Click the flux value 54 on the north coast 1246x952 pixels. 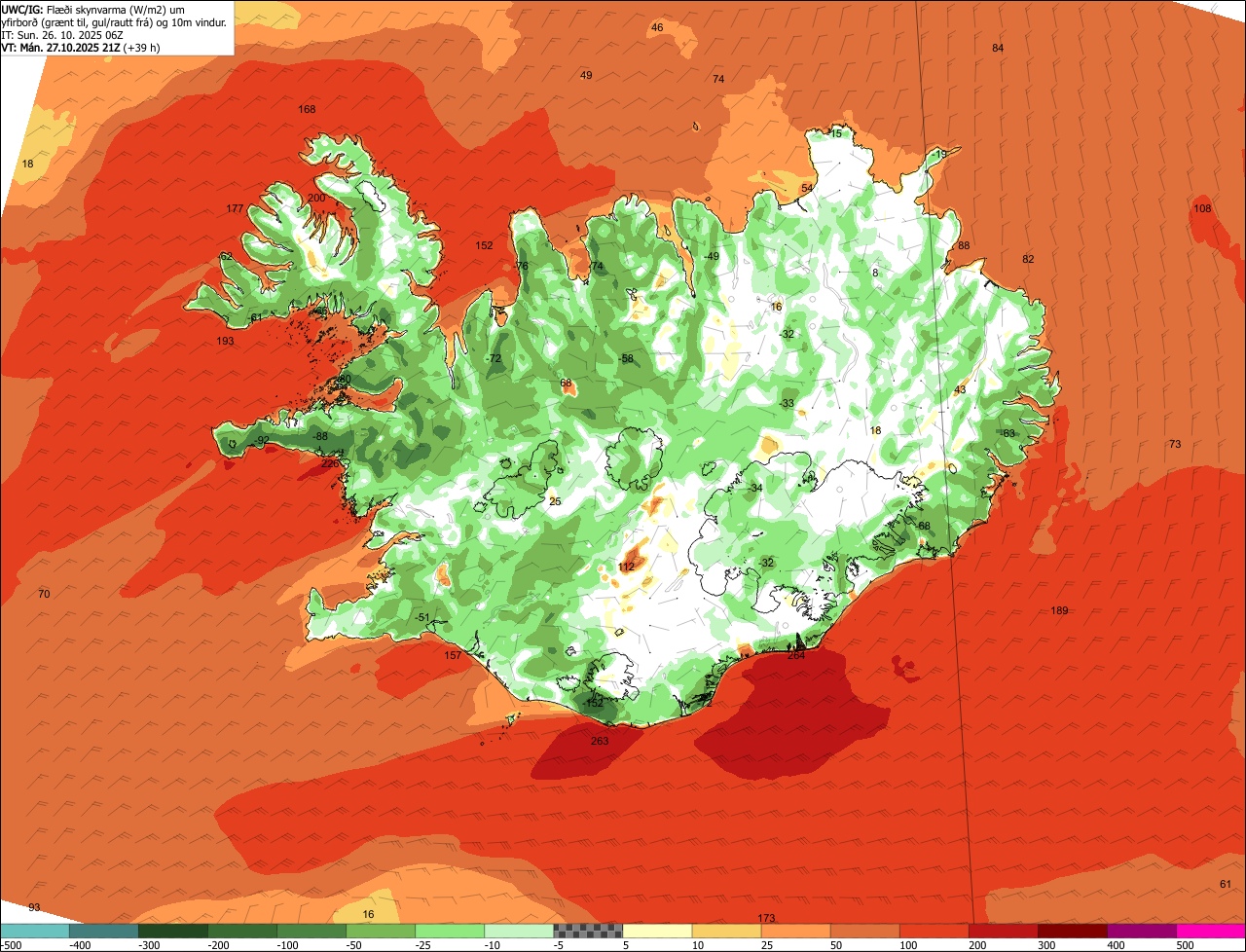806,188
